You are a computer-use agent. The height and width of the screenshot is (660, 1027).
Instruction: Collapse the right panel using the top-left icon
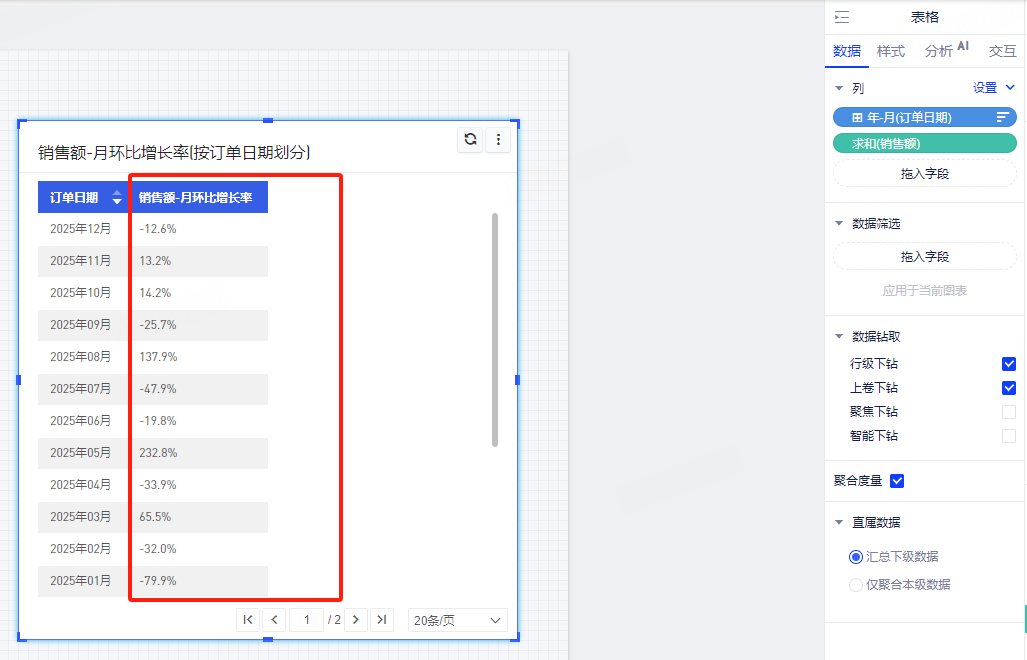pyautogui.click(x=842, y=17)
